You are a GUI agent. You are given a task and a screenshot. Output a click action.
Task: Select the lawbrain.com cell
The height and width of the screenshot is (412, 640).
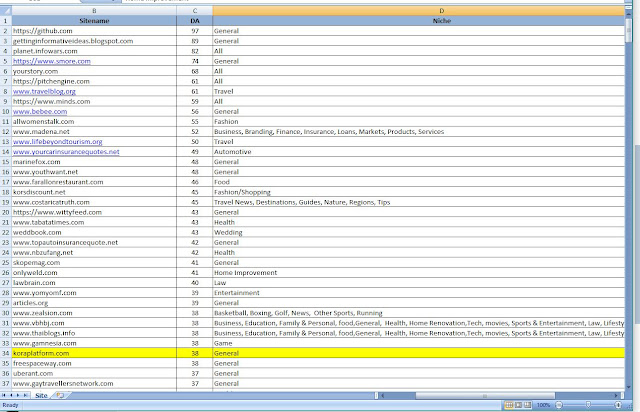(x=94, y=283)
